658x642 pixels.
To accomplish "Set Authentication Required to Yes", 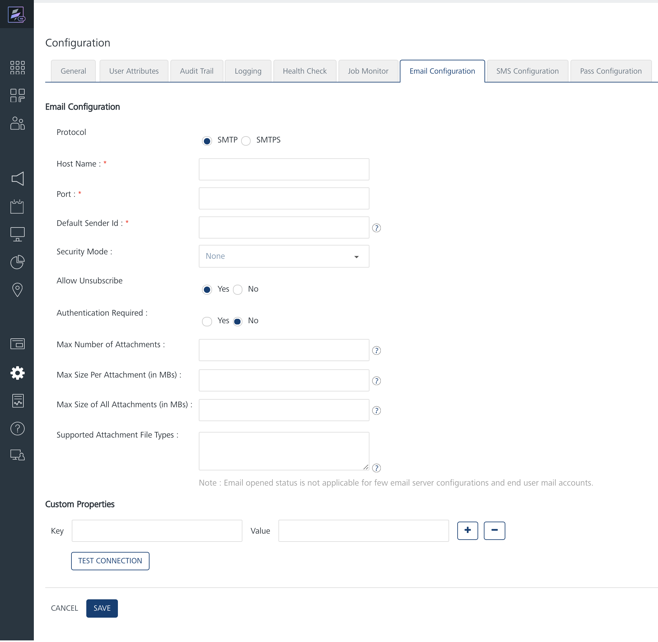I will 206,321.
